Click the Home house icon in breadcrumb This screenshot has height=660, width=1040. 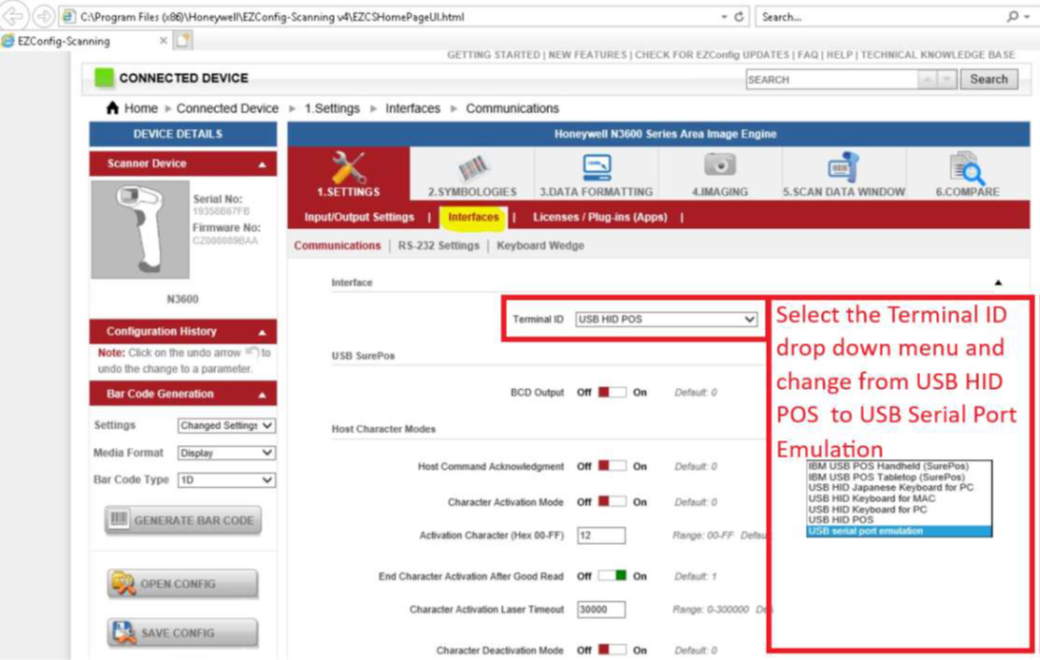[x=112, y=107]
